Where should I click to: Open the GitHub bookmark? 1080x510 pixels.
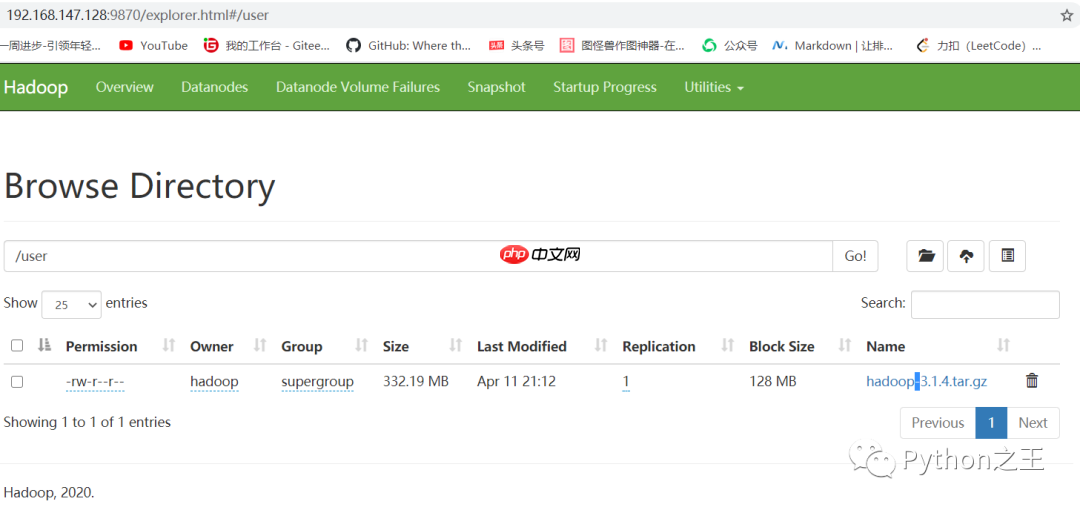(408, 45)
